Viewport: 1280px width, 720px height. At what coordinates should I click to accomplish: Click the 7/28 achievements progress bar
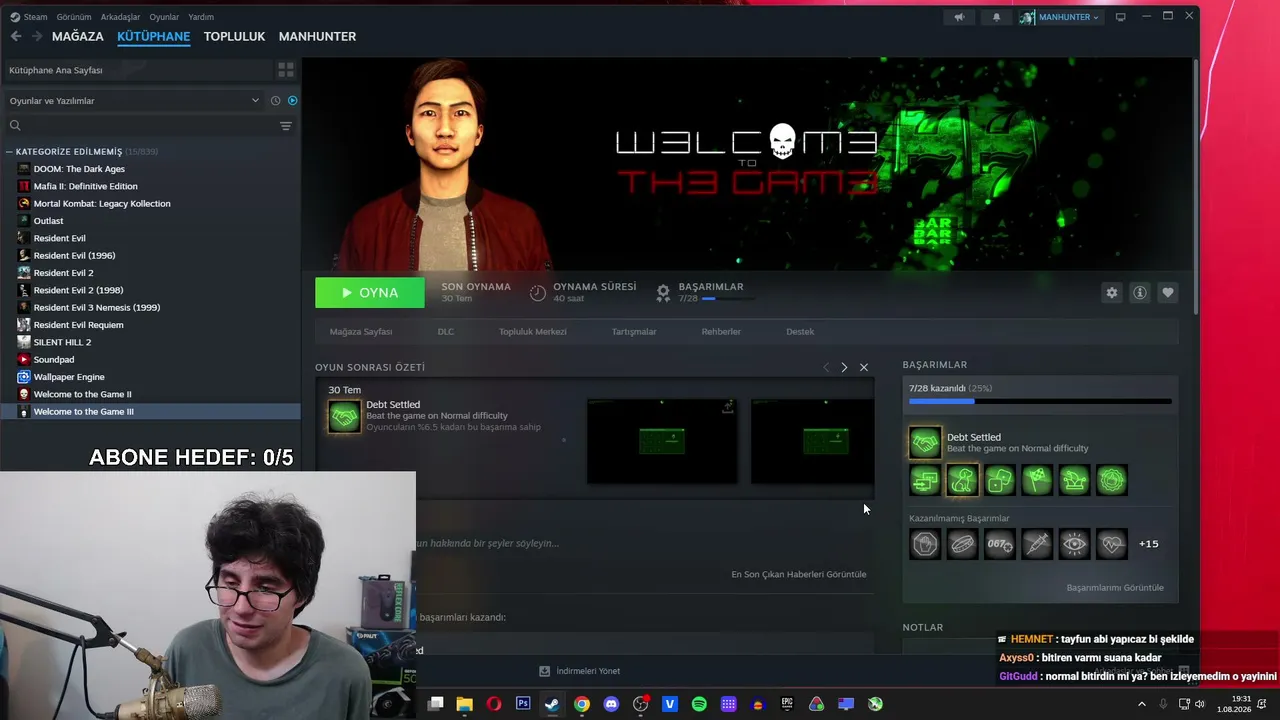1040,401
